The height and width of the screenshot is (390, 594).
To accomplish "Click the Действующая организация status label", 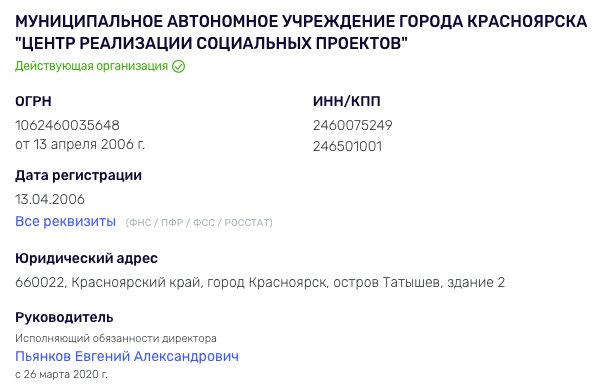I will [91, 66].
